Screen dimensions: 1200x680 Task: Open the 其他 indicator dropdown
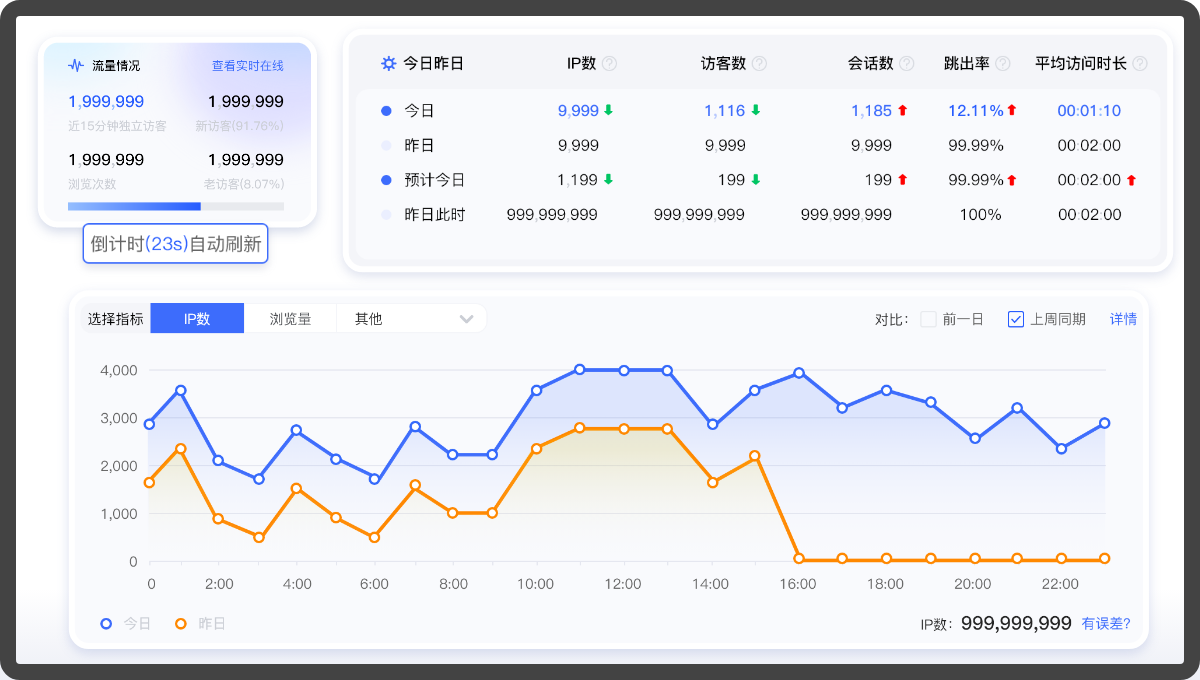coord(411,319)
